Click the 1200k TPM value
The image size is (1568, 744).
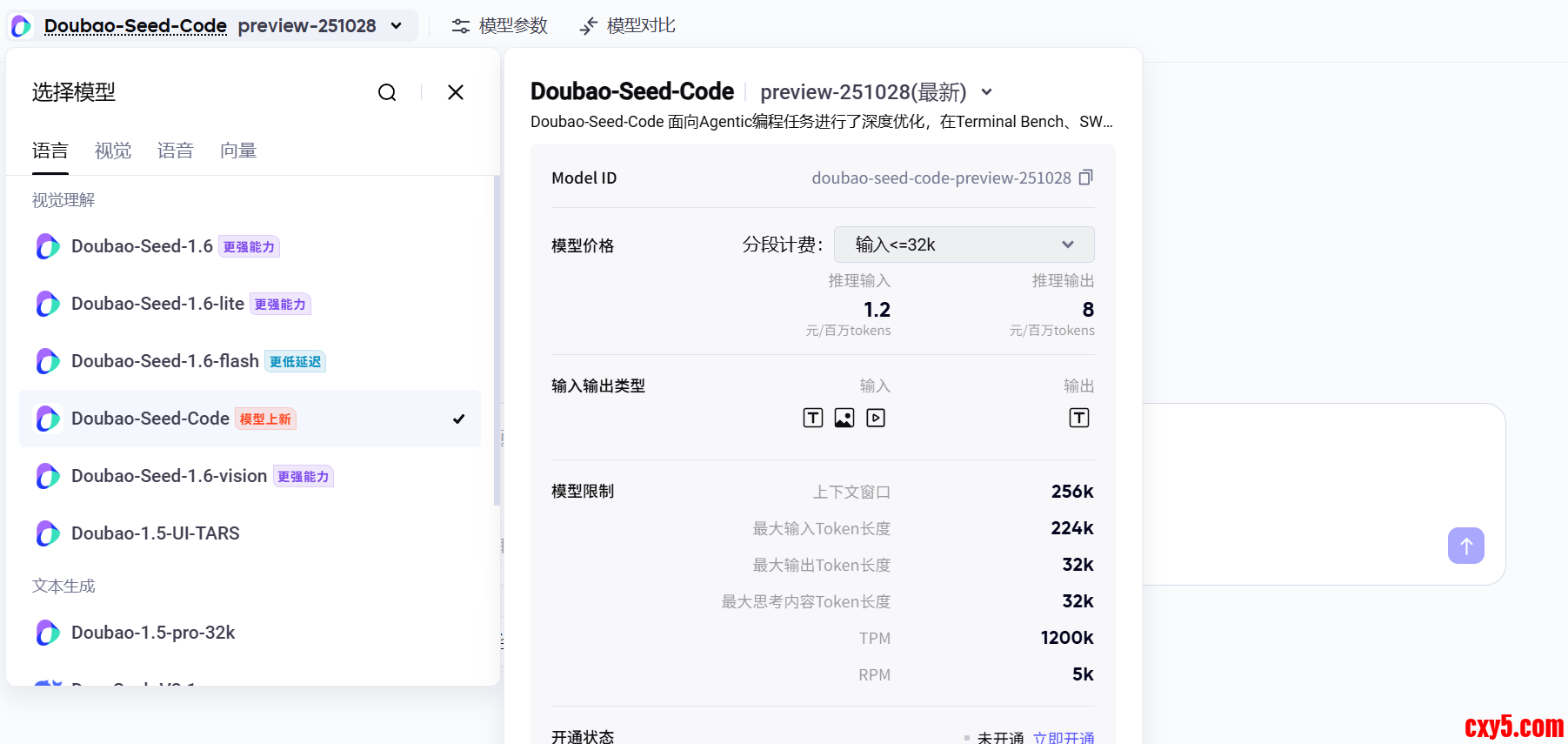click(x=1067, y=638)
